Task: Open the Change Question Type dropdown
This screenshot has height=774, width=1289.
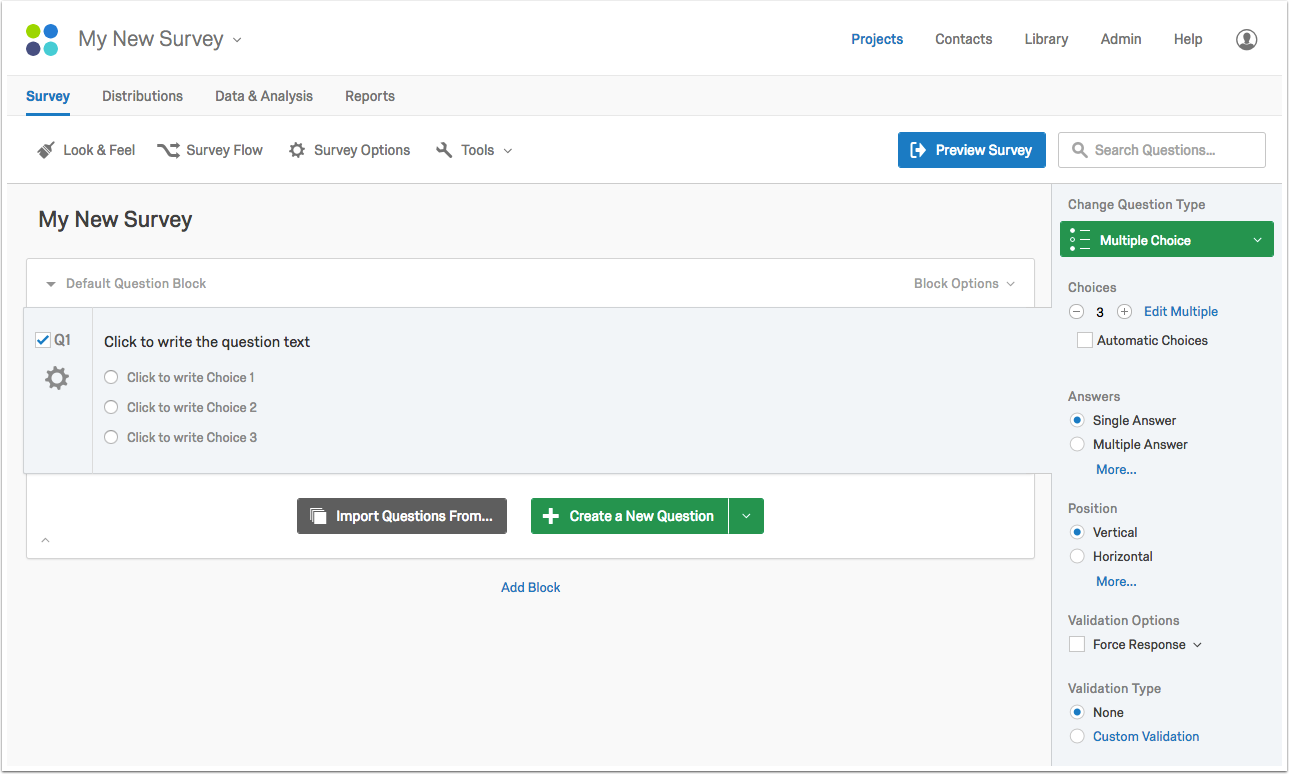Action: pos(1166,239)
